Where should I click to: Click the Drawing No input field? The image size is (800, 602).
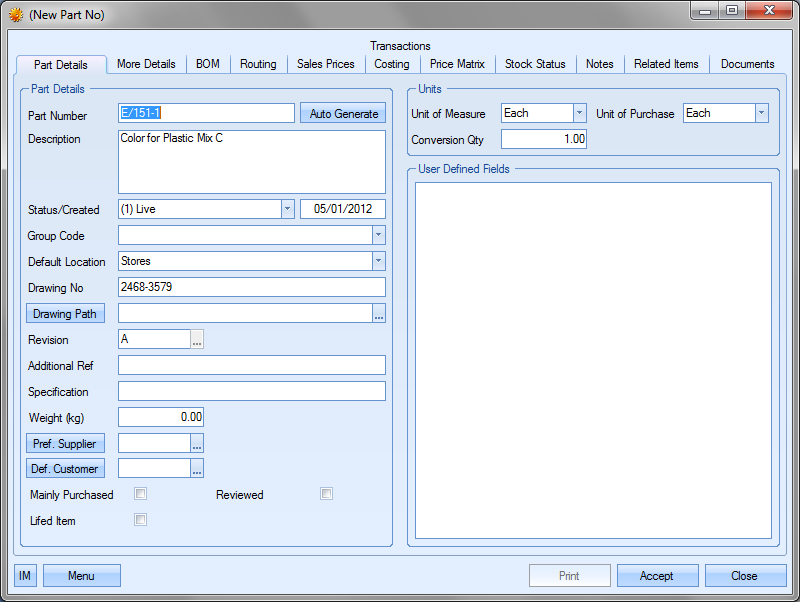click(x=251, y=288)
